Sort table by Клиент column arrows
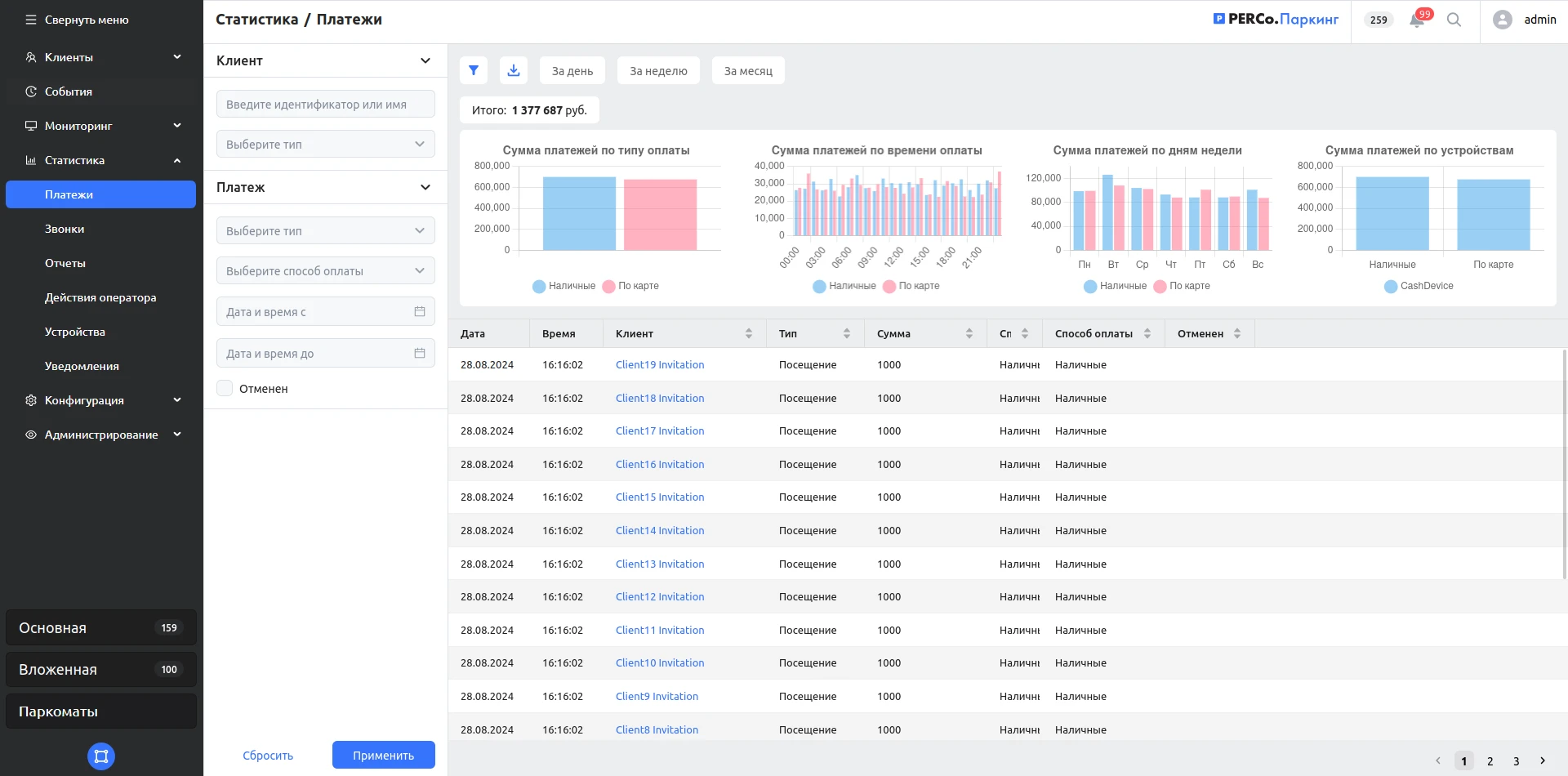This screenshot has width=1568, height=776. (749, 333)
